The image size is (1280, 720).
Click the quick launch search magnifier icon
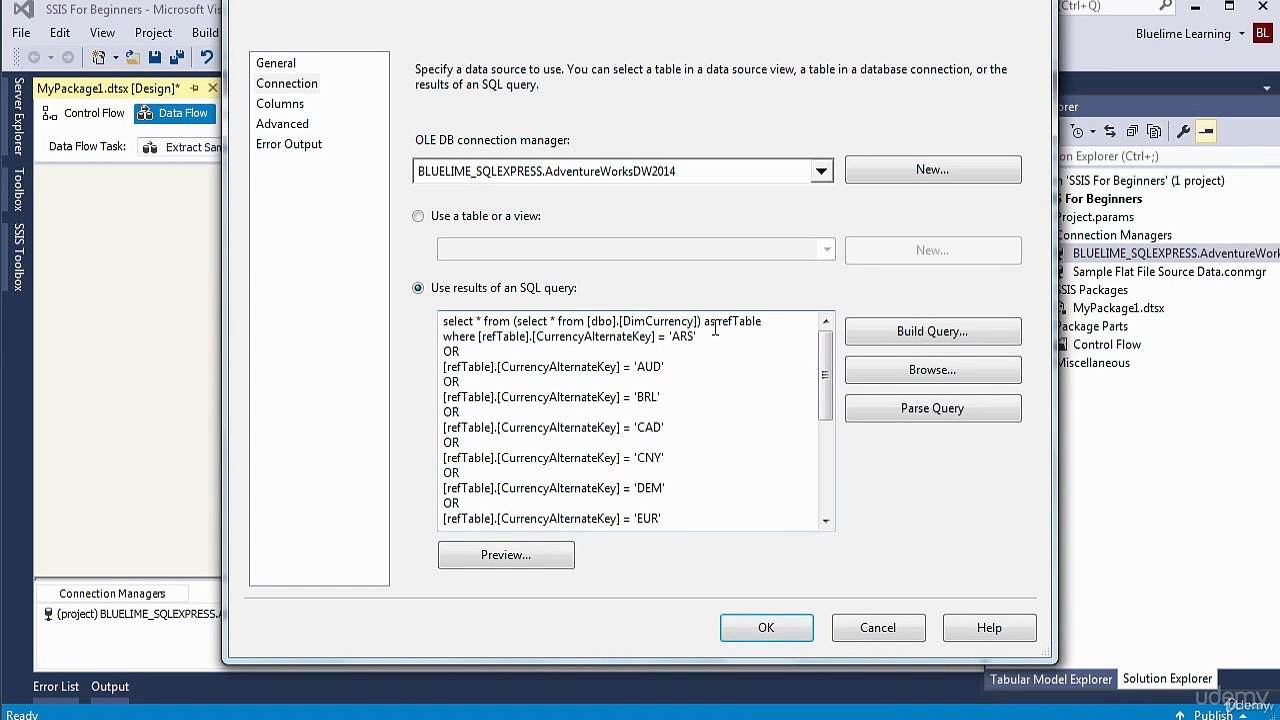coord(1166,7)
